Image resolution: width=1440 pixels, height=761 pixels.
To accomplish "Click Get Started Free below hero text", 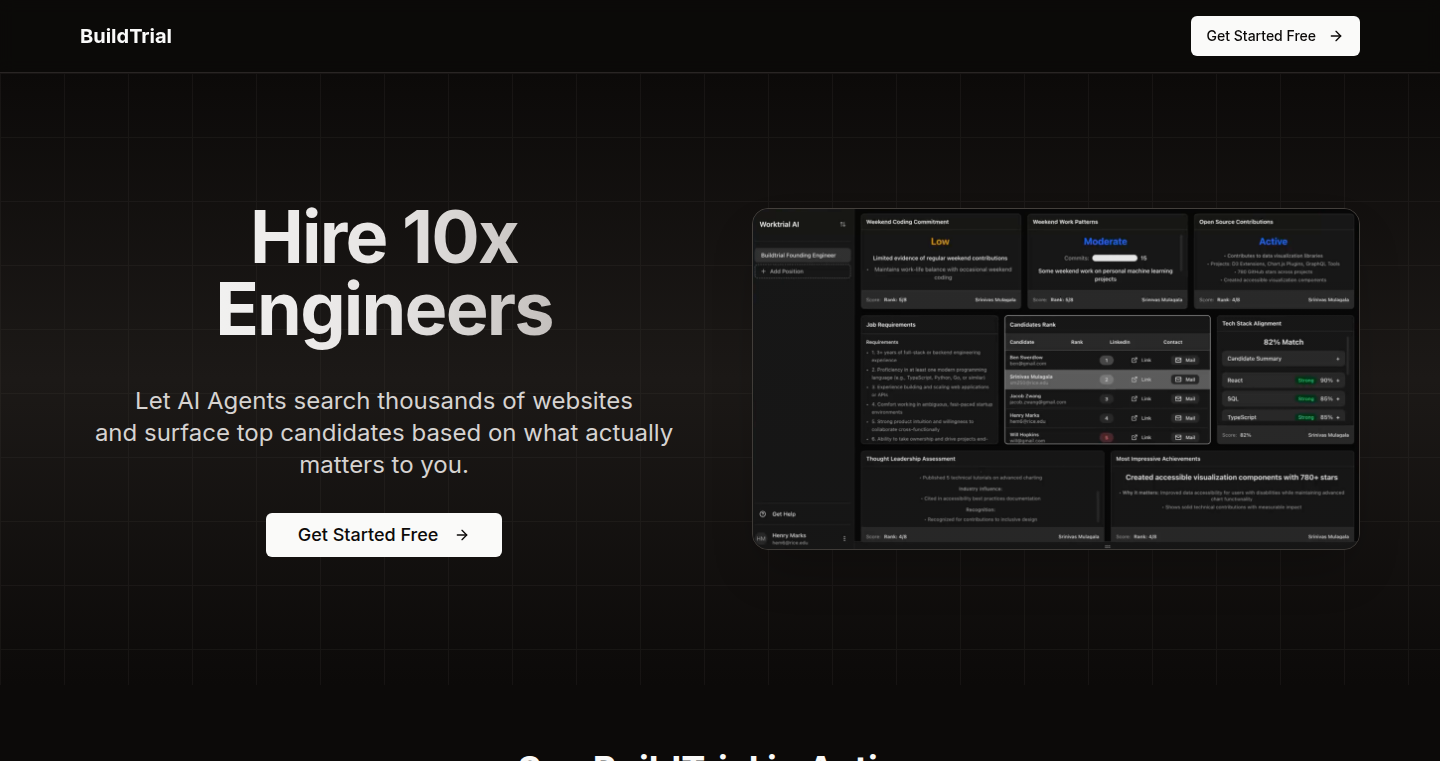I will 384,535.
